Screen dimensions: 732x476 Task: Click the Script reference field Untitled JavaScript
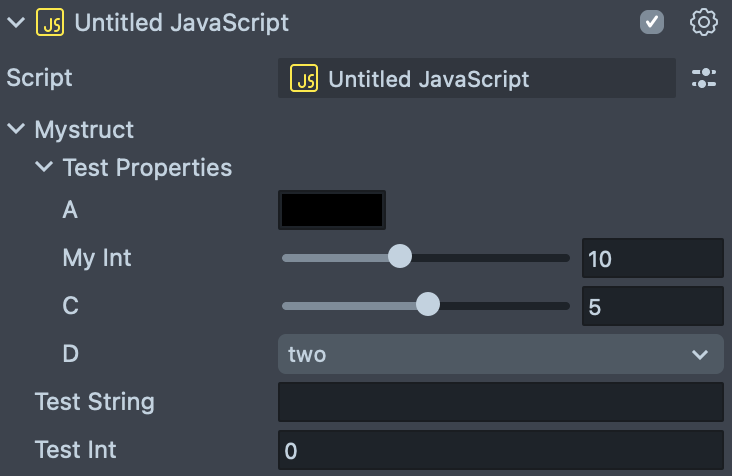tap(477, 78)
